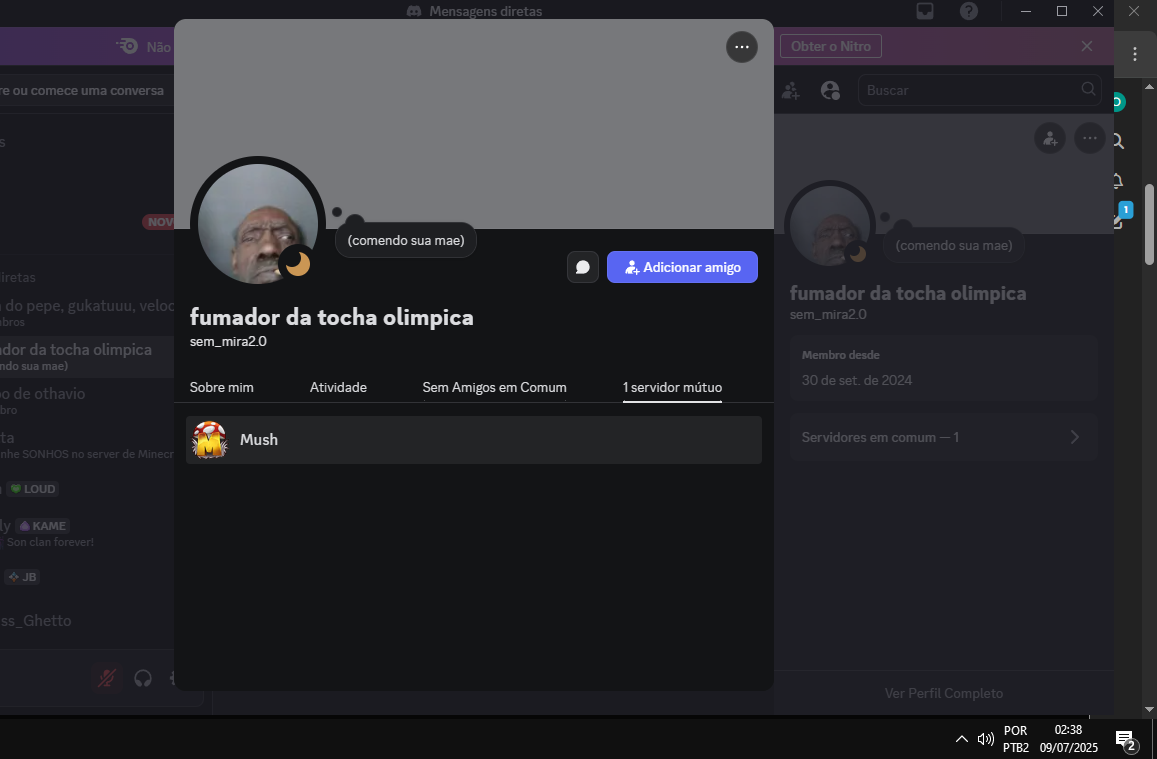1157x759 pixels.
Task: Click username sem_mira2.0 in popup
Action: tap(228, 342)
